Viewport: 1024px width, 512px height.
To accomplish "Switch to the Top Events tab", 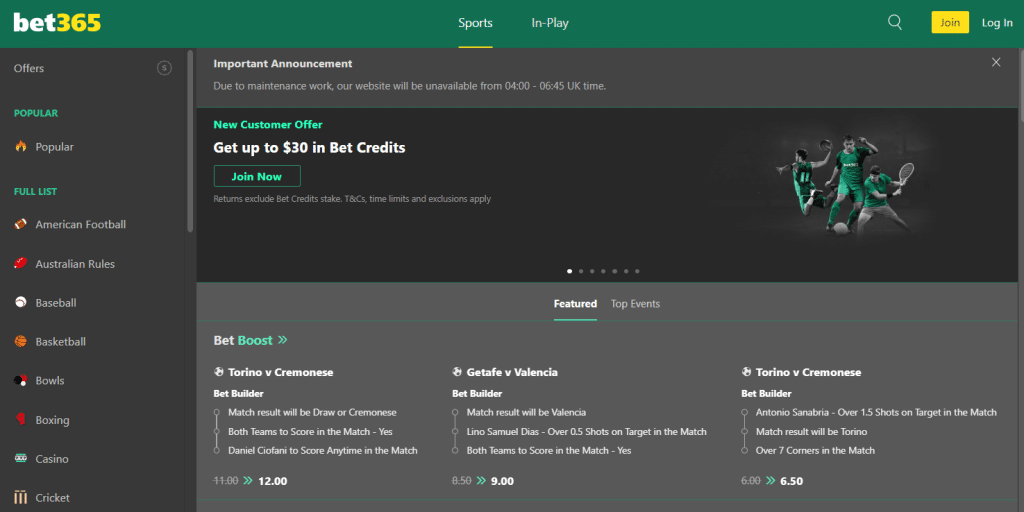I will (635, 304).
